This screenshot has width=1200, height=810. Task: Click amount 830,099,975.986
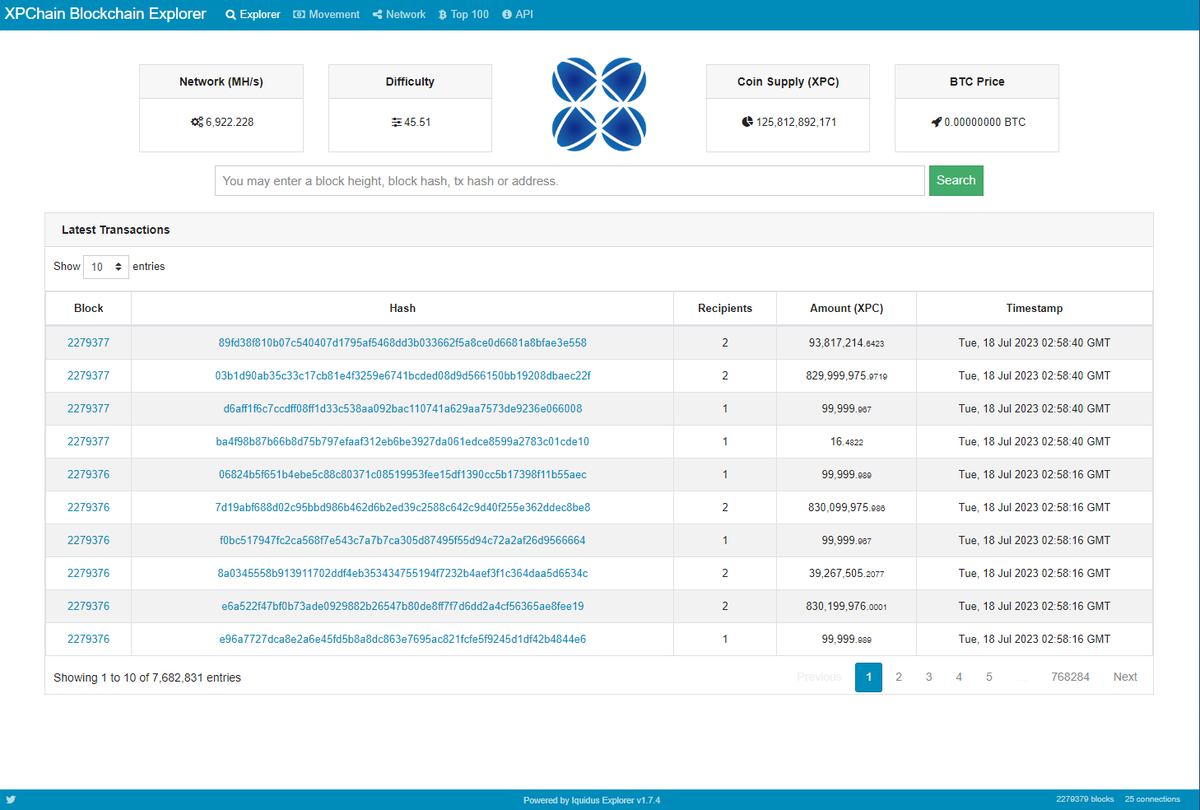click(x=846, y=508)
